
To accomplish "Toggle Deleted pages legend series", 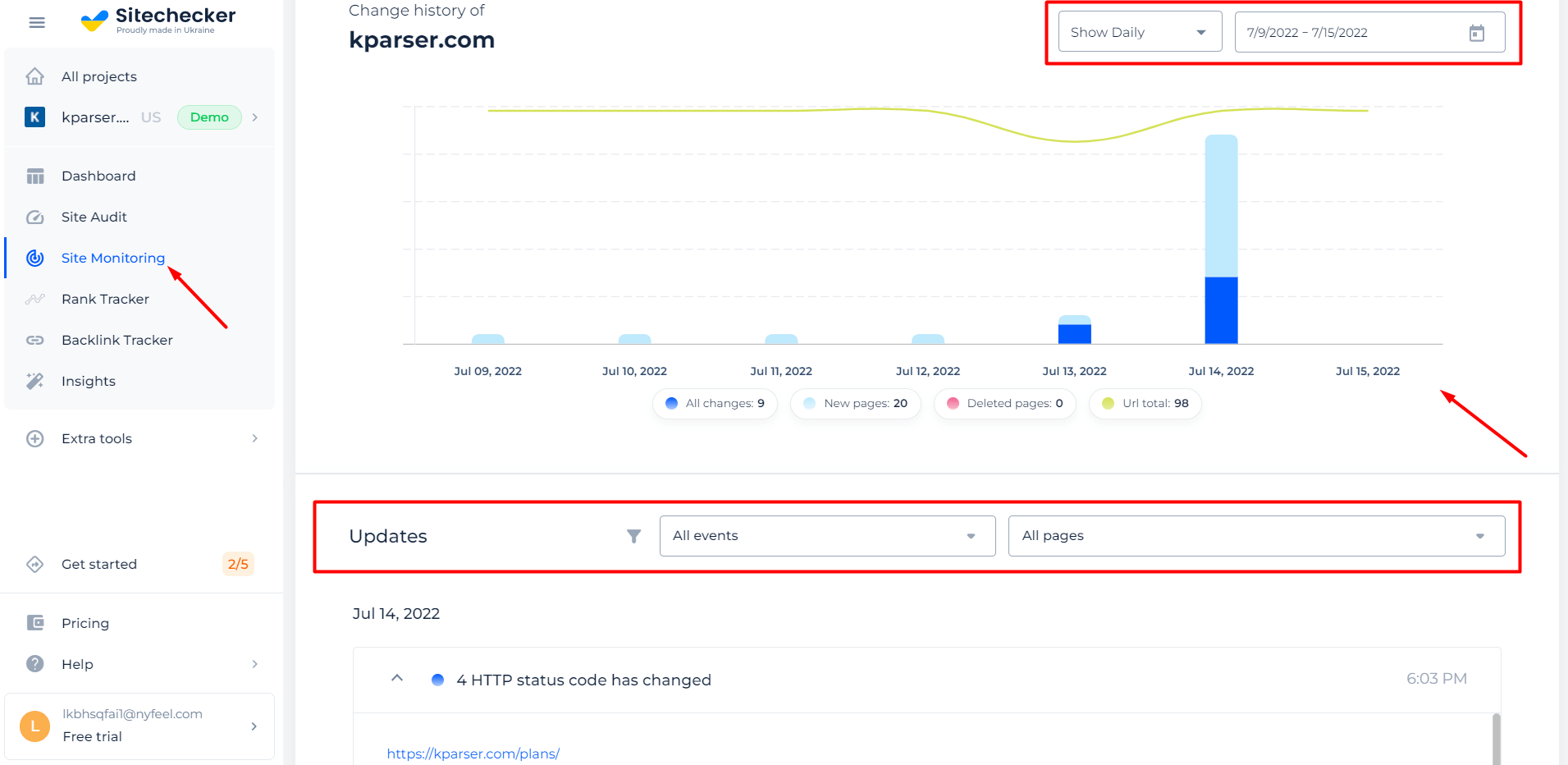I will 1005,403.
